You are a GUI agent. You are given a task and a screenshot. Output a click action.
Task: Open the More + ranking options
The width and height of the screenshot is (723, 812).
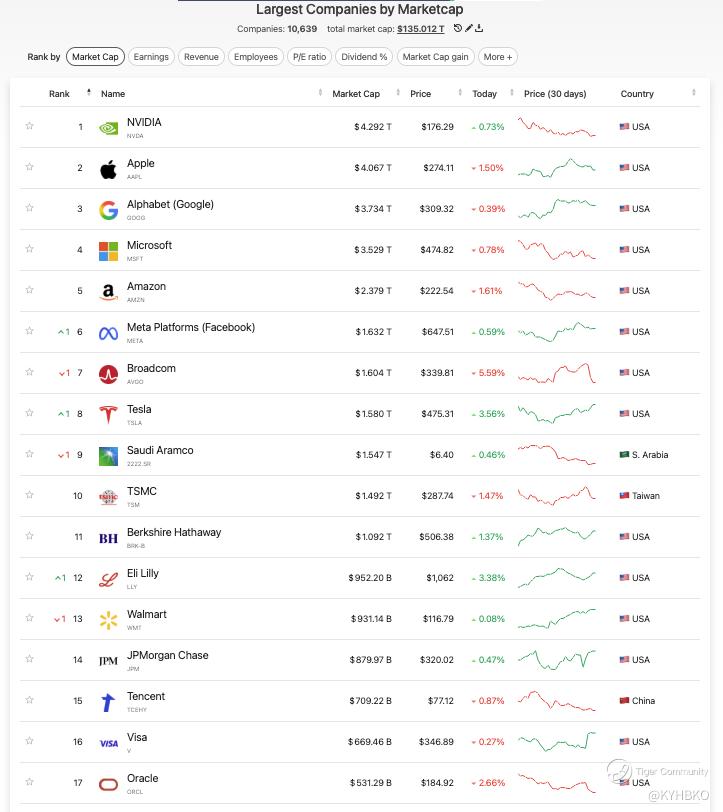click(497, 57)
